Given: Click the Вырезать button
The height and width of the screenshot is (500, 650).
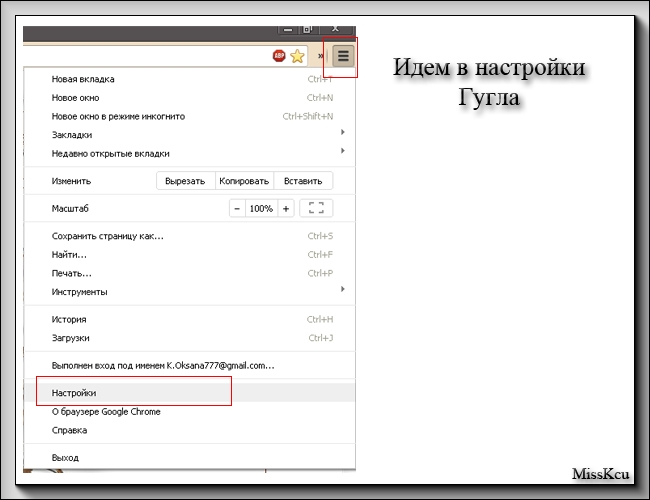Looking at the screenshot, I should click(185, 181).
